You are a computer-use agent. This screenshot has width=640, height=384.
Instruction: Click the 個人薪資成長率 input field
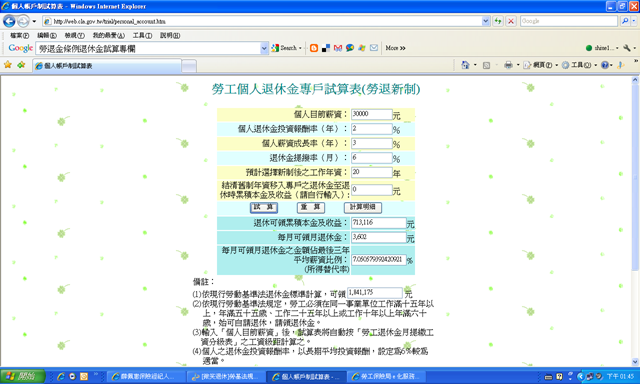tap(371, 143)
